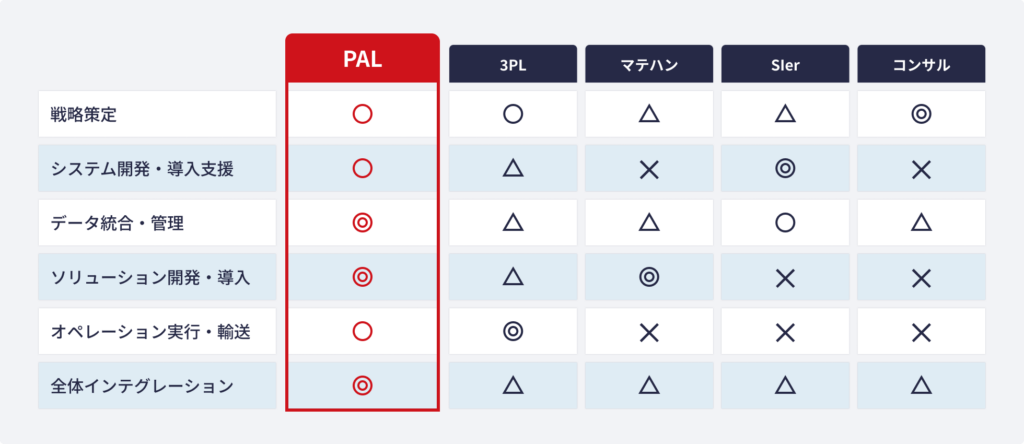1024x444 pixels.
Task: Click 3PL's triangle icon for 全体インテグレーション
Action: coord(513,385)
